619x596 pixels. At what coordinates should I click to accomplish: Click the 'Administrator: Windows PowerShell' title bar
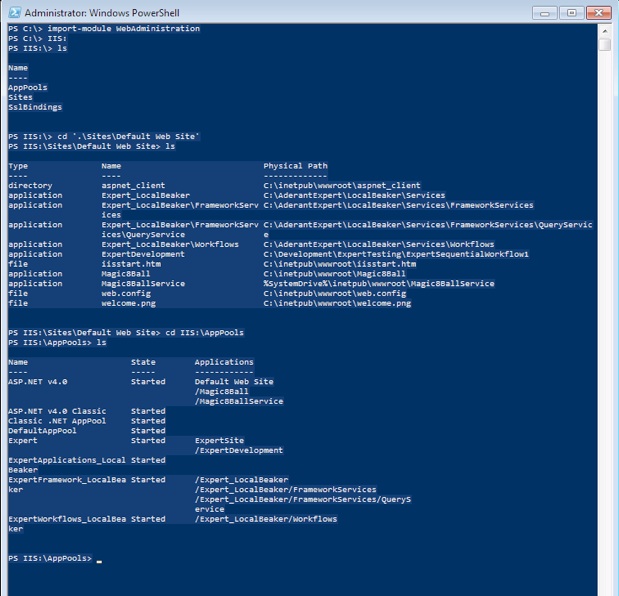click(x=300, y=11)
